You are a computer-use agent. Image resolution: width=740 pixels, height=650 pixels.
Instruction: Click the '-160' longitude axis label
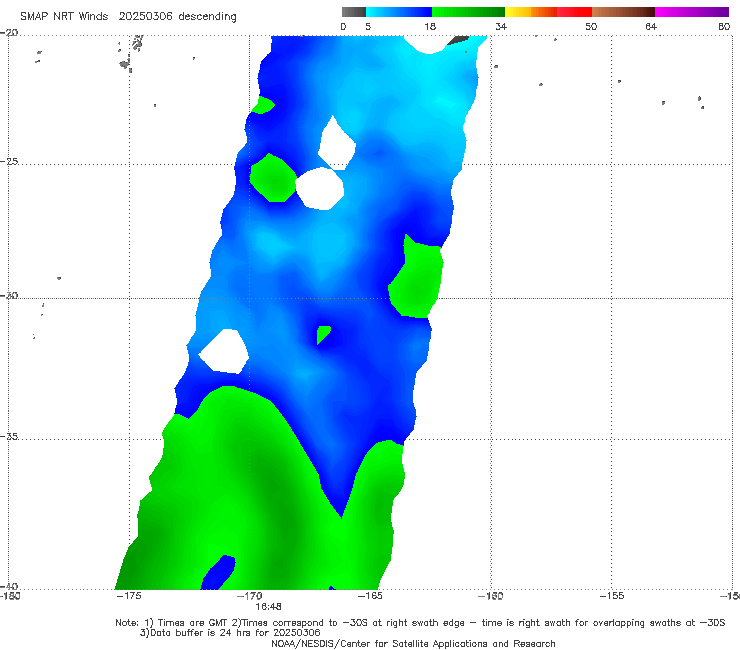click(491, 596)
